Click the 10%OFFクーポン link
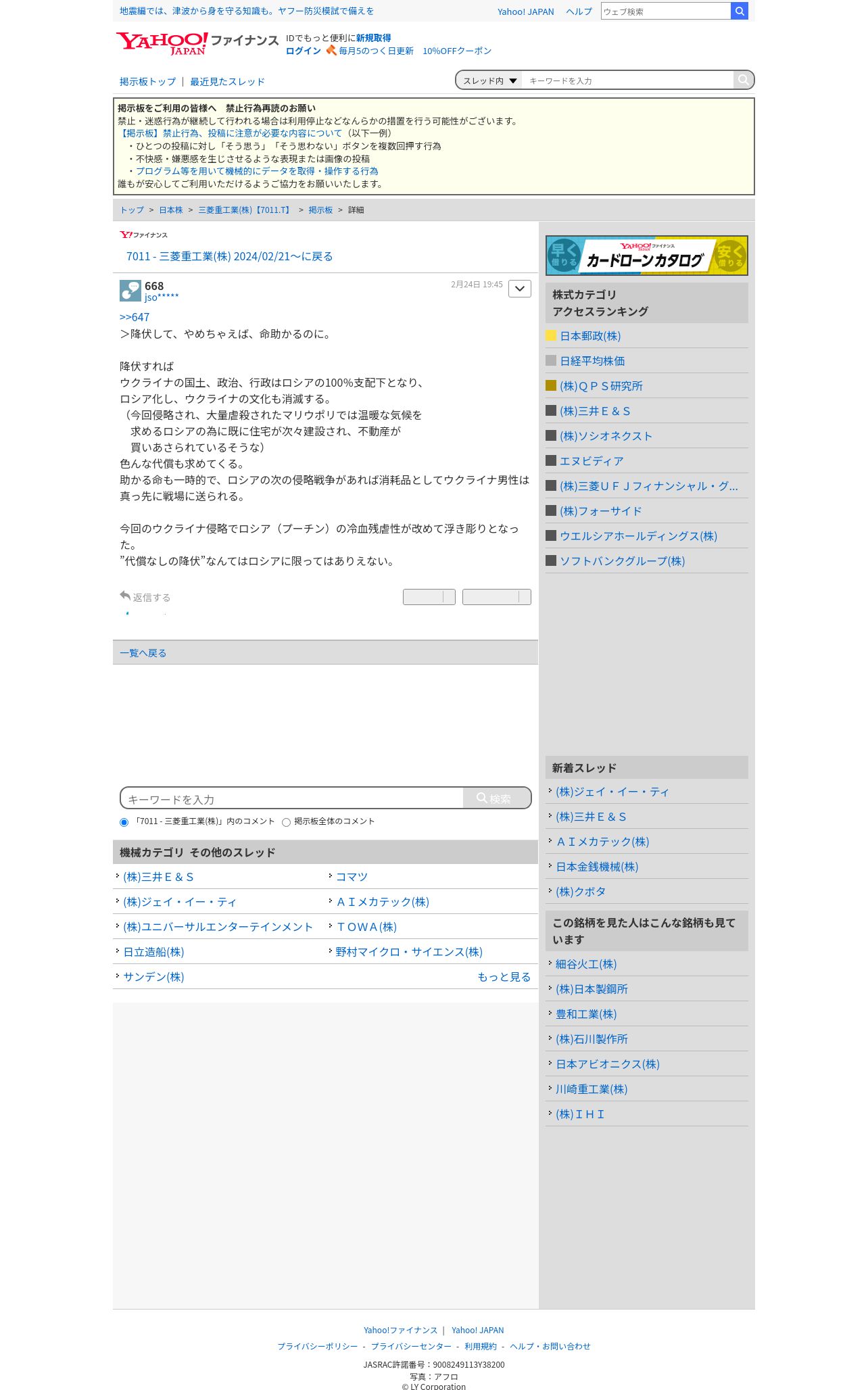 click(x=457, y=51)
